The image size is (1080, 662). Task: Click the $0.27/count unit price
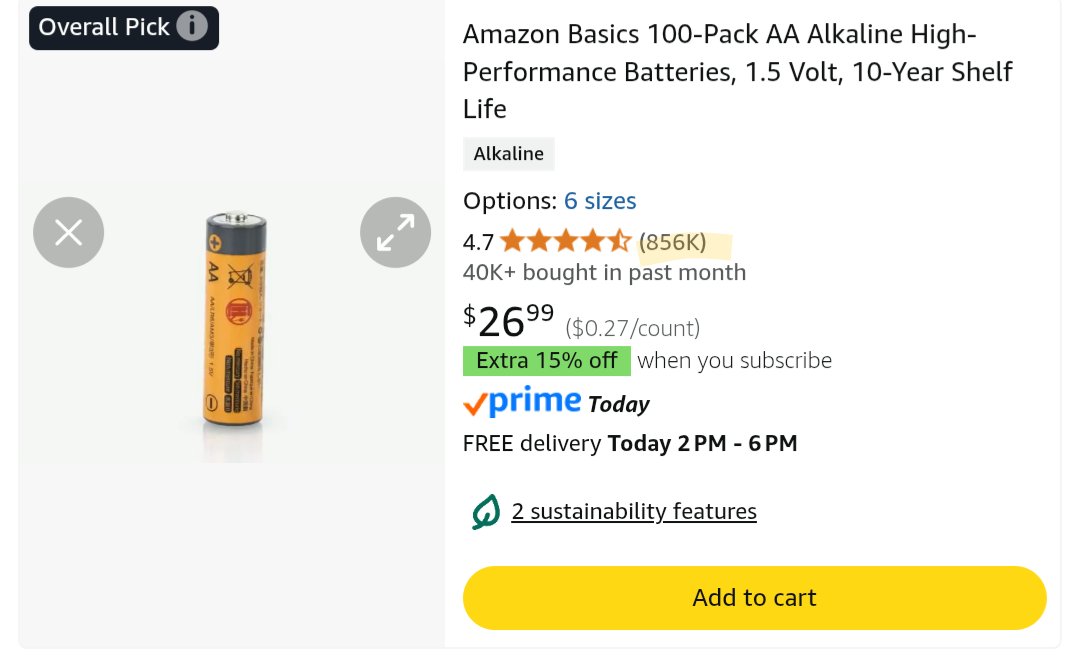coord(632,329)
